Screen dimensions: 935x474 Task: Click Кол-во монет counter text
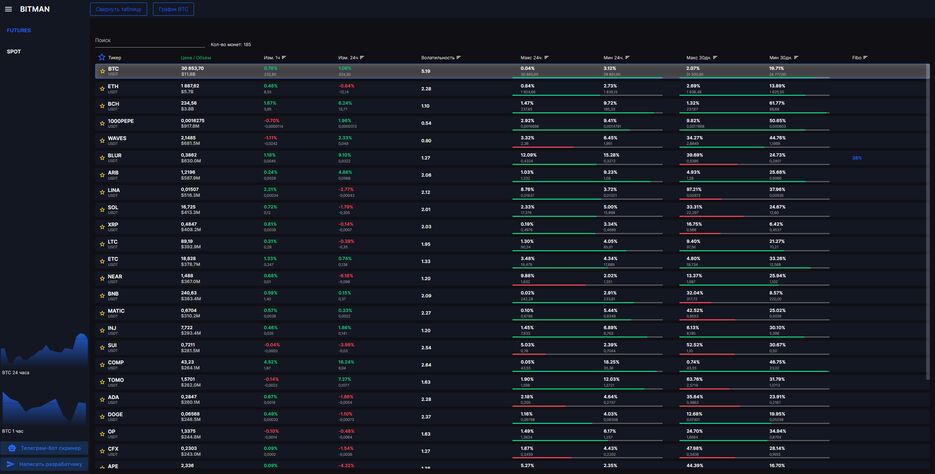click(231, 45)
